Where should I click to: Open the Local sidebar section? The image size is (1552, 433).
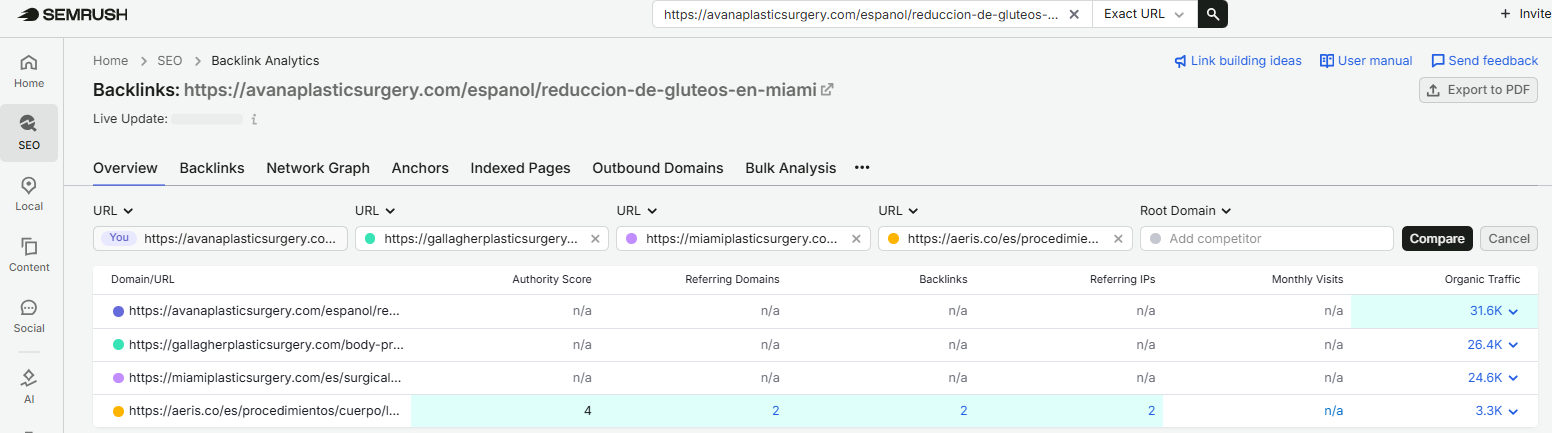29,194
